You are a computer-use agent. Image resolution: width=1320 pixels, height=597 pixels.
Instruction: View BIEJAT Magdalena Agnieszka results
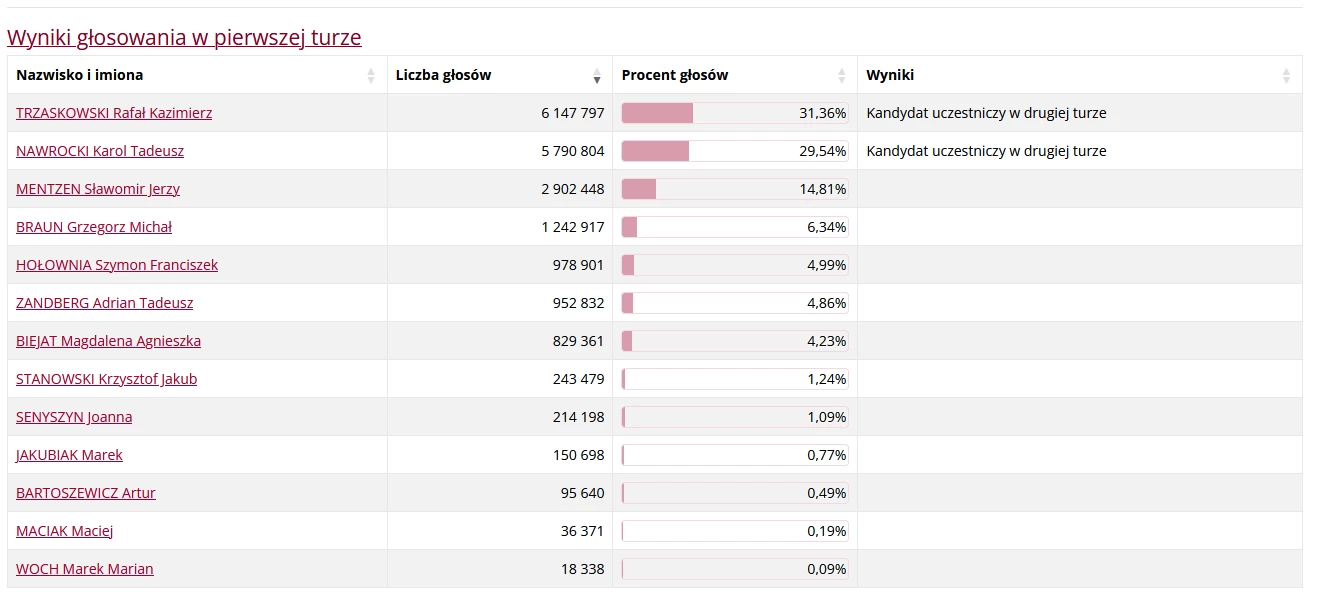(108, 341)
